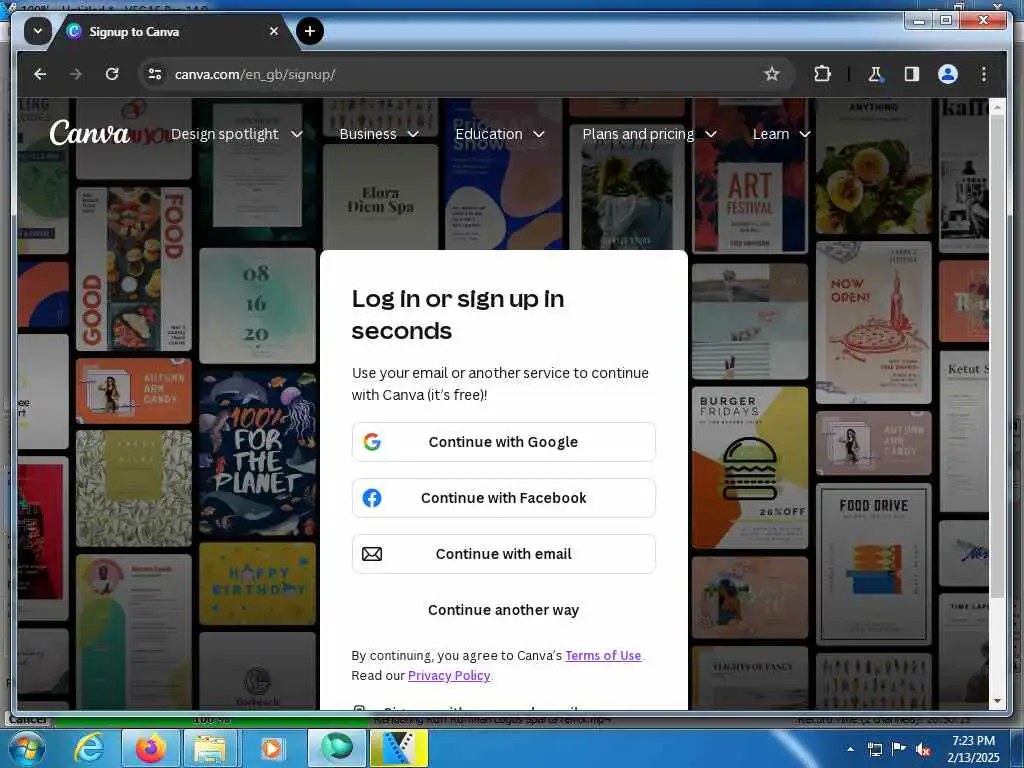Click the Canva logo
1024x768 pixels.
pos(89,133)
